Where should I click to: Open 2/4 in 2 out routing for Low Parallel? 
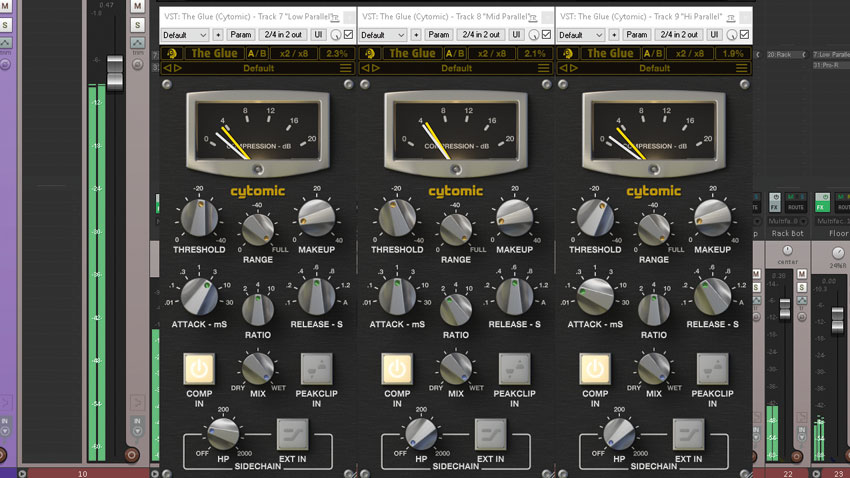pos(282,35)
